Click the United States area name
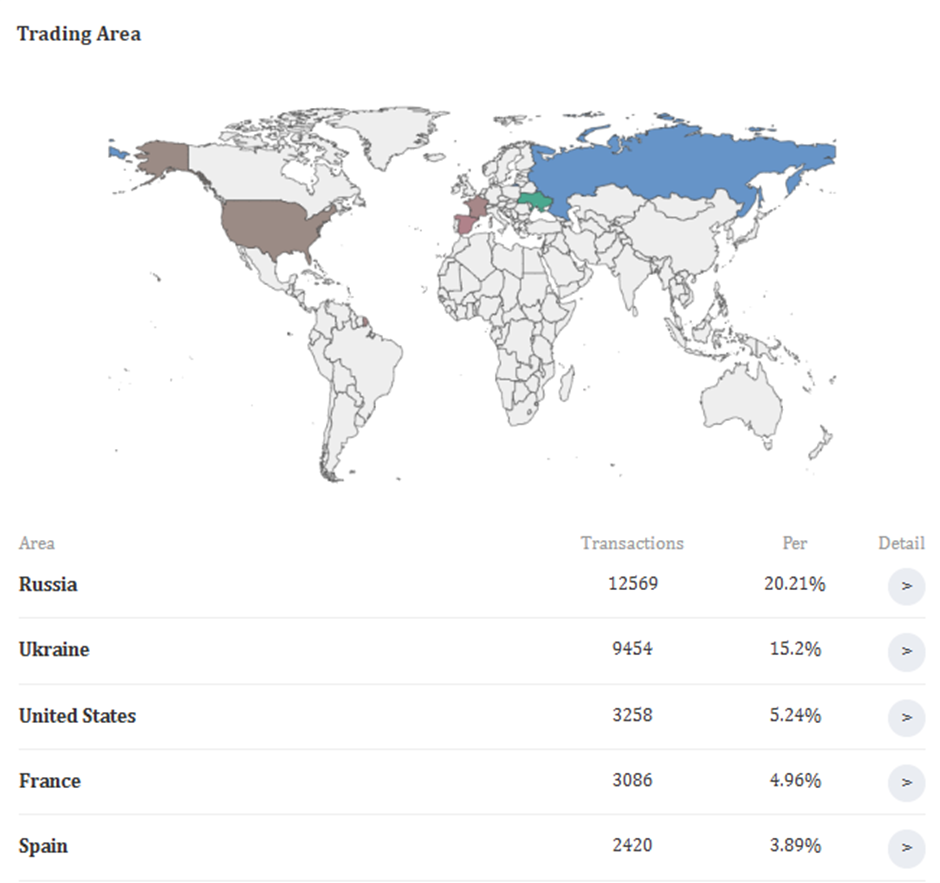The height and width of the screenshot is (883, 940). (77, 716)
